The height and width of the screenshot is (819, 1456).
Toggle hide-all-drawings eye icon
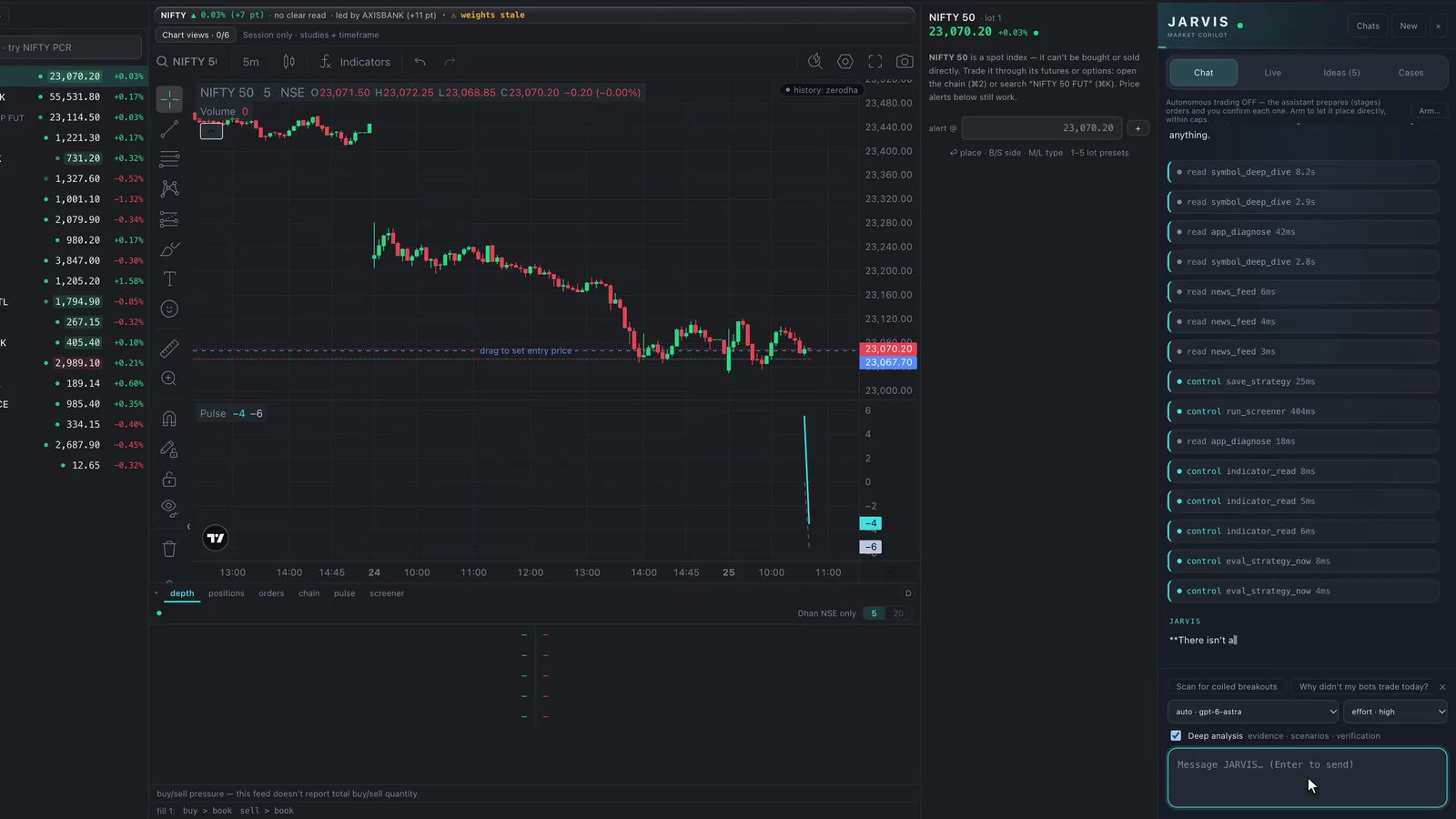pyautogui.click(x=169, y=509)
